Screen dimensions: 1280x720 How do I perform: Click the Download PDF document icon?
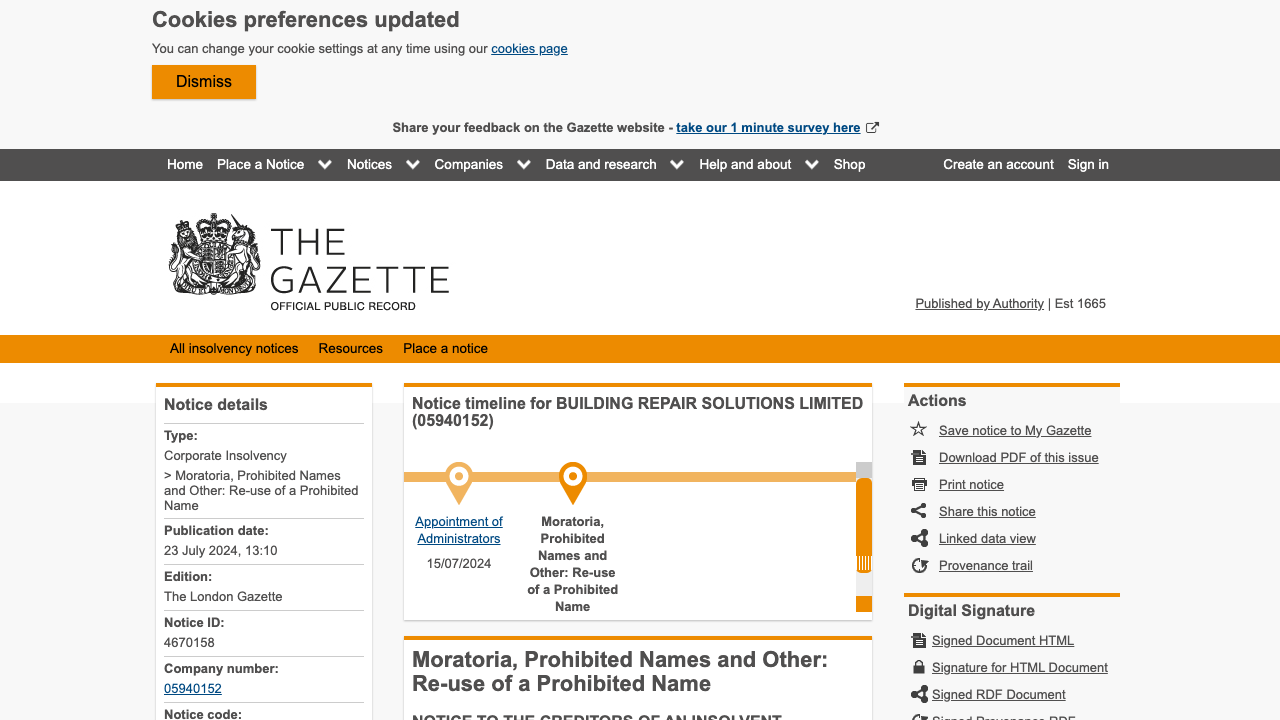(x=919, y=457)
